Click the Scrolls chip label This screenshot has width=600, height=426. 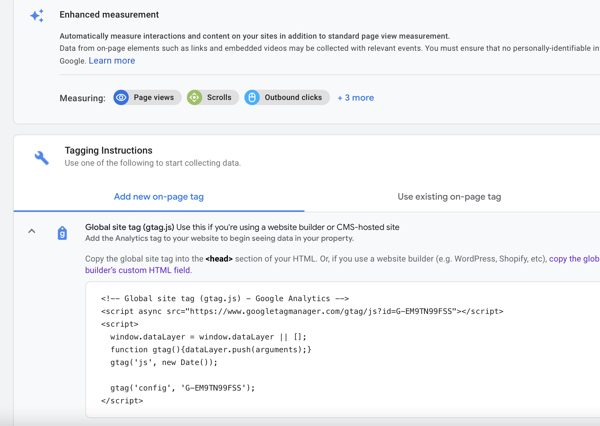pyautogui.click(x=219, y=98)
